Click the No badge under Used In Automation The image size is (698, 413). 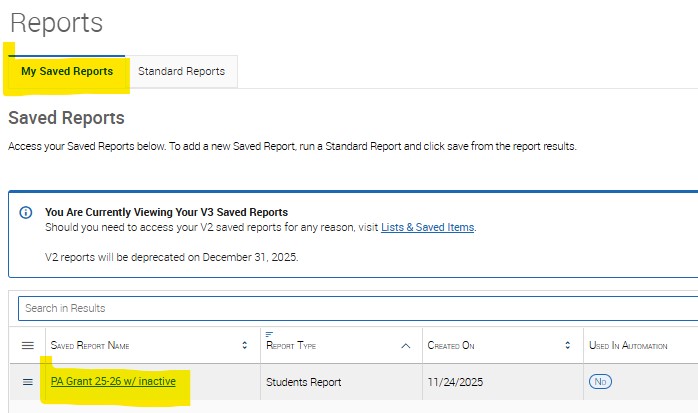pyautogui.click(x=600, y=381)
